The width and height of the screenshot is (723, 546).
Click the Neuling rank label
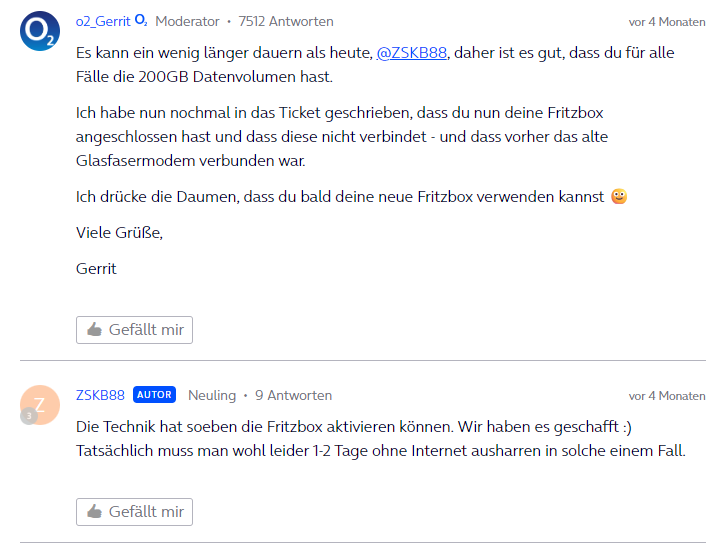coord(212,395)
